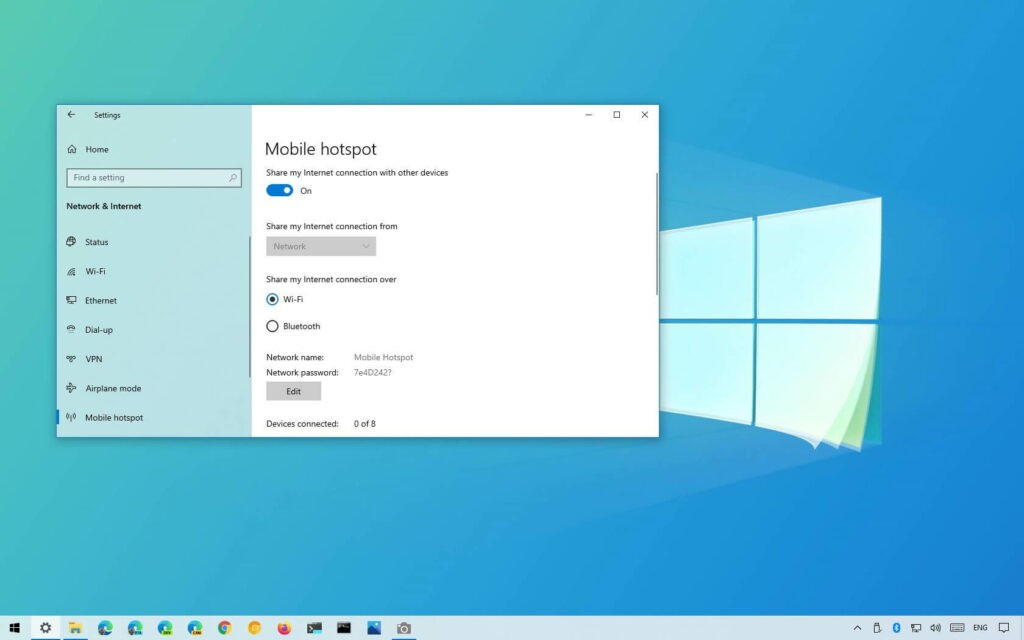Click the Find a setting search box
This screenshot has width=1024, height=640.
[153, 177]
